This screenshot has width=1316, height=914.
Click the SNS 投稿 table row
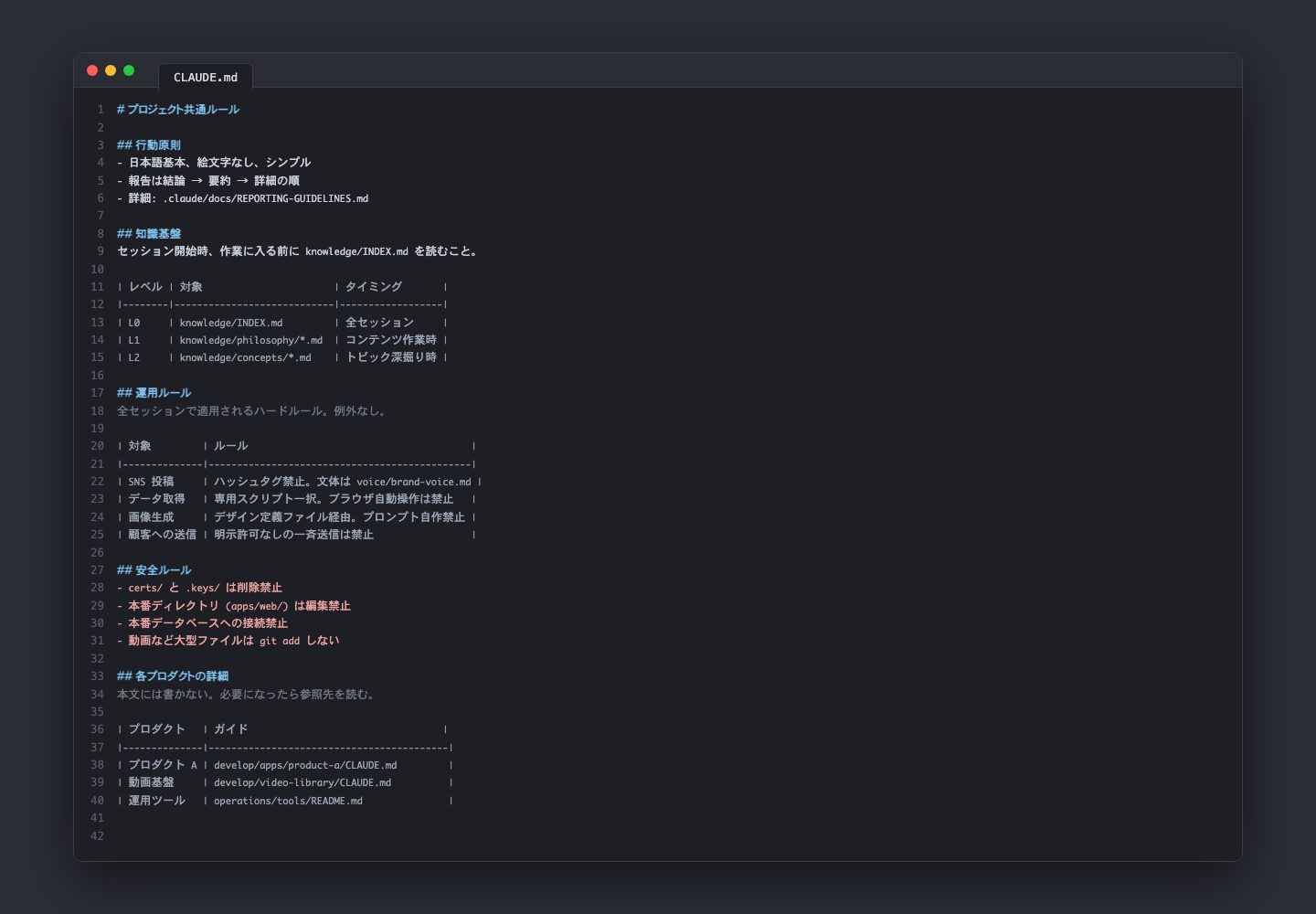pos(299,482)
